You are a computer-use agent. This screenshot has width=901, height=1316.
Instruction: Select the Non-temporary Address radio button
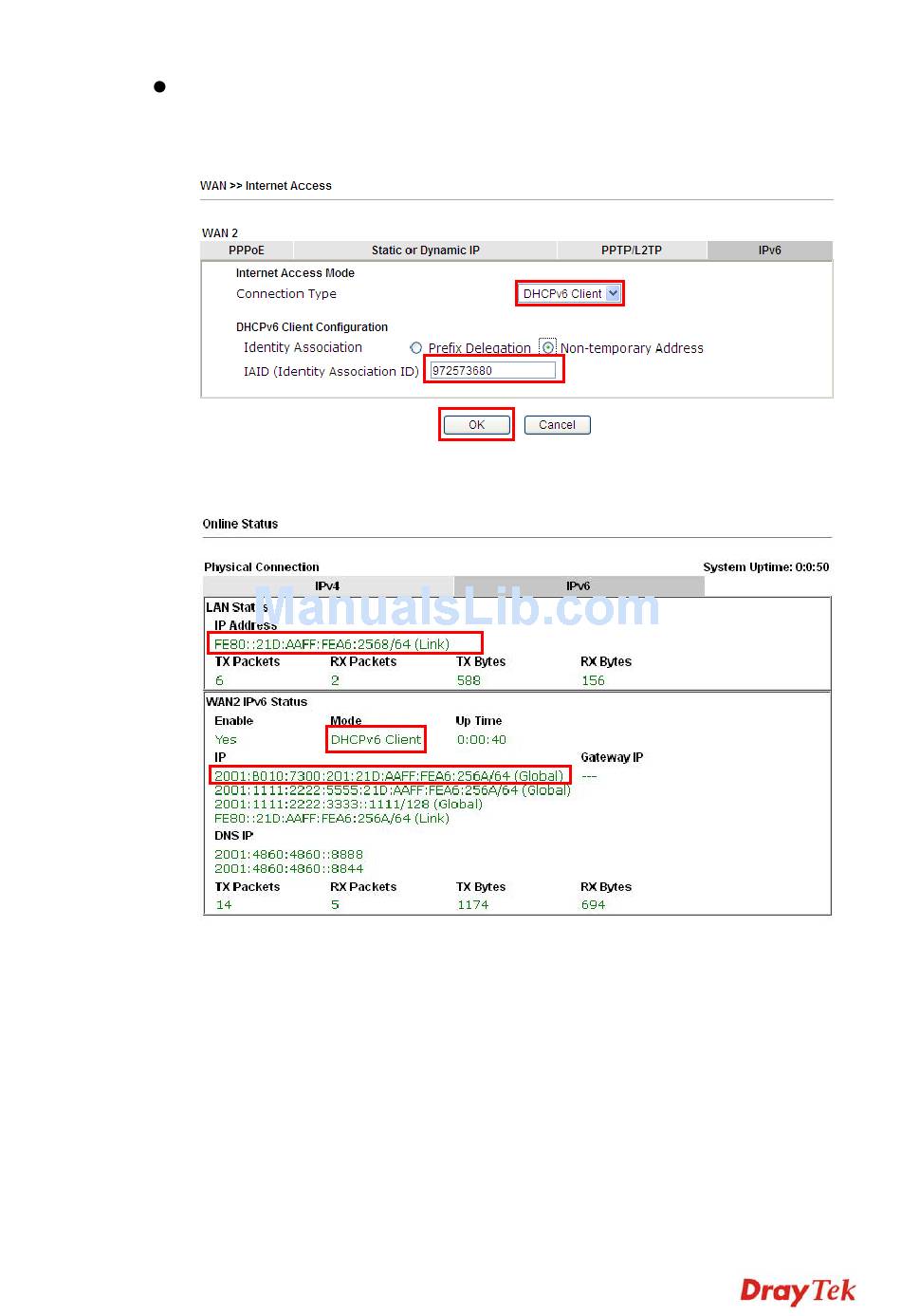tap(548, 347)
